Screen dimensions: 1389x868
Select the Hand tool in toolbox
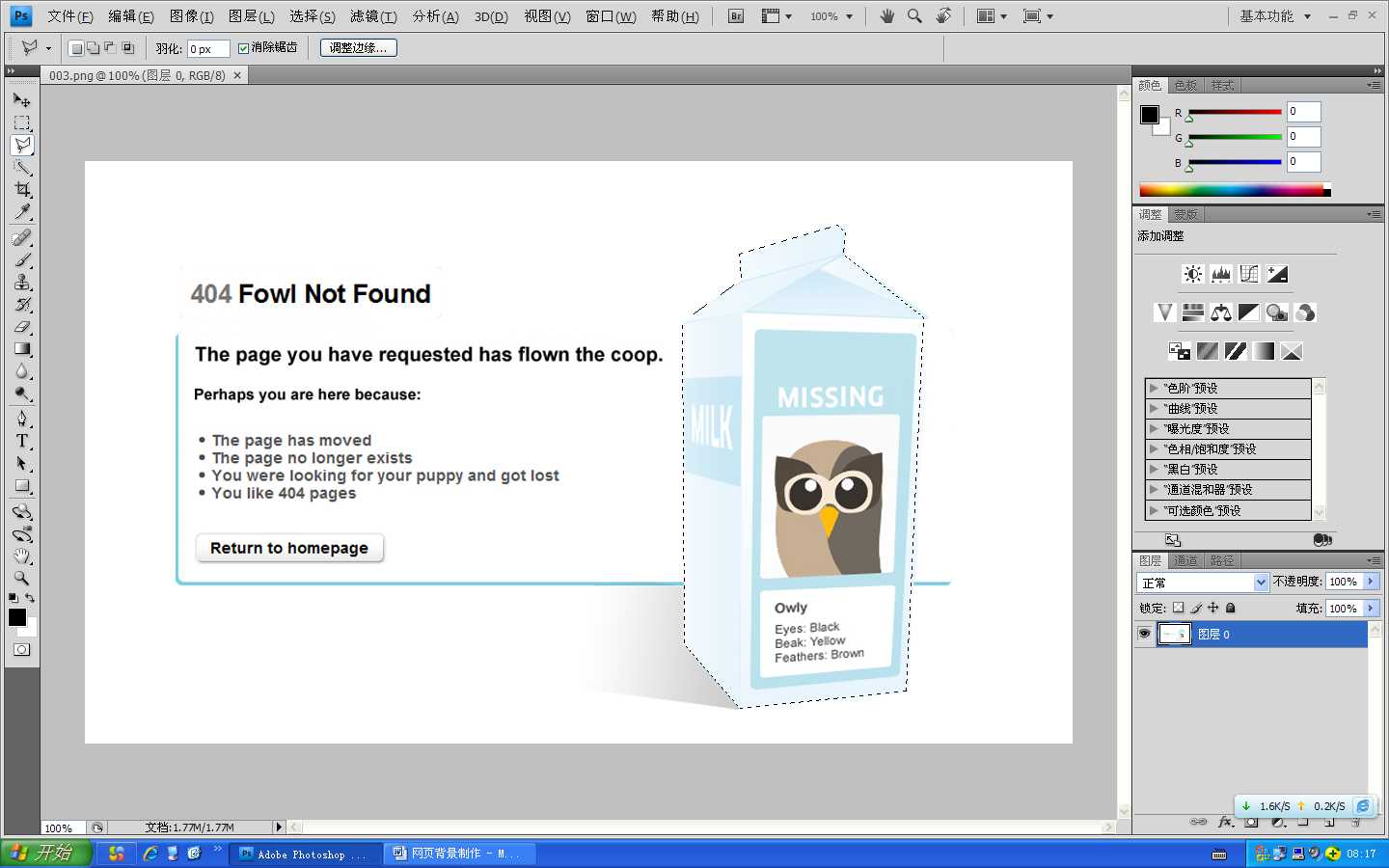point(22,556)
